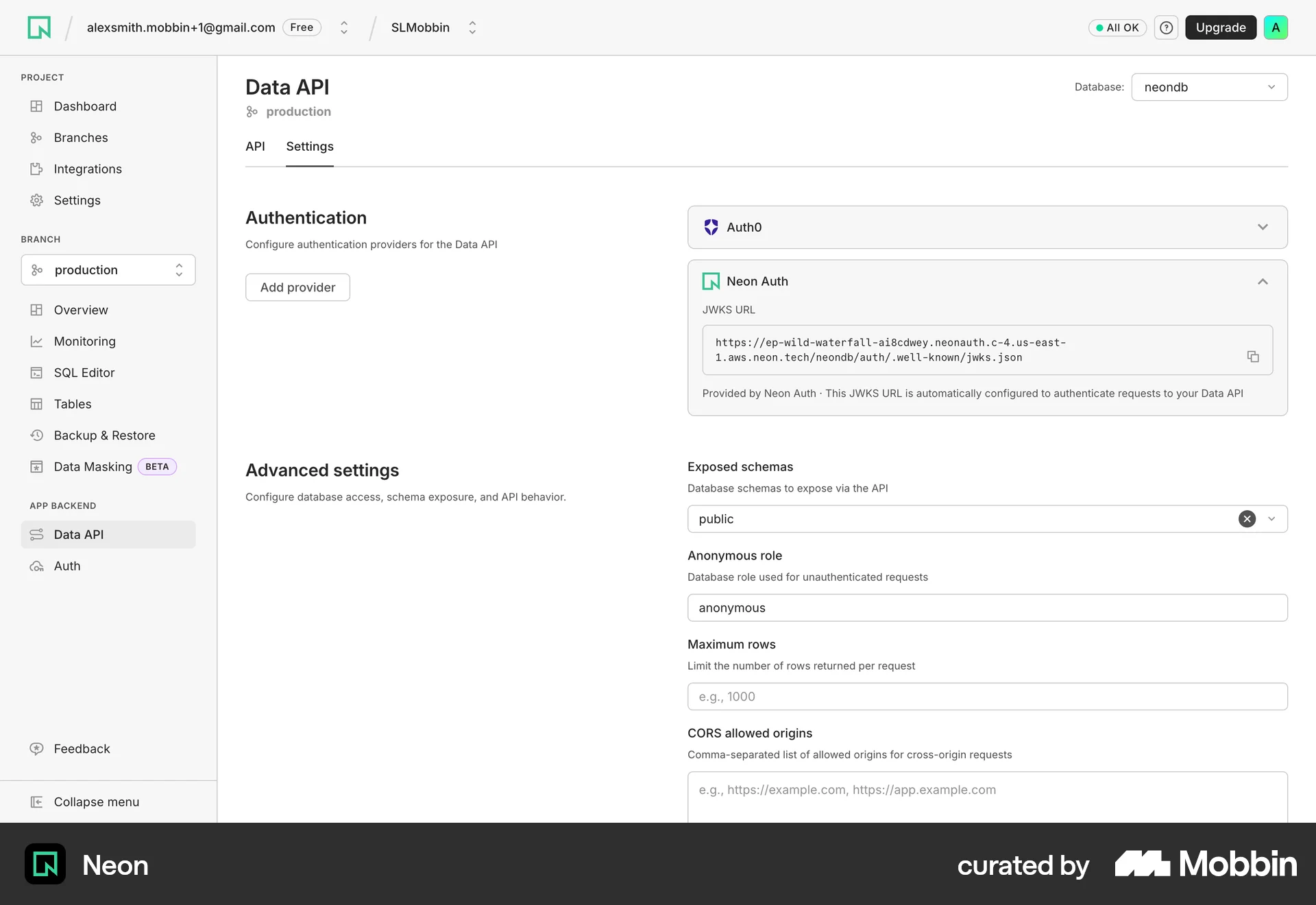Open the Auth page under App Backend

pos(108,566)
